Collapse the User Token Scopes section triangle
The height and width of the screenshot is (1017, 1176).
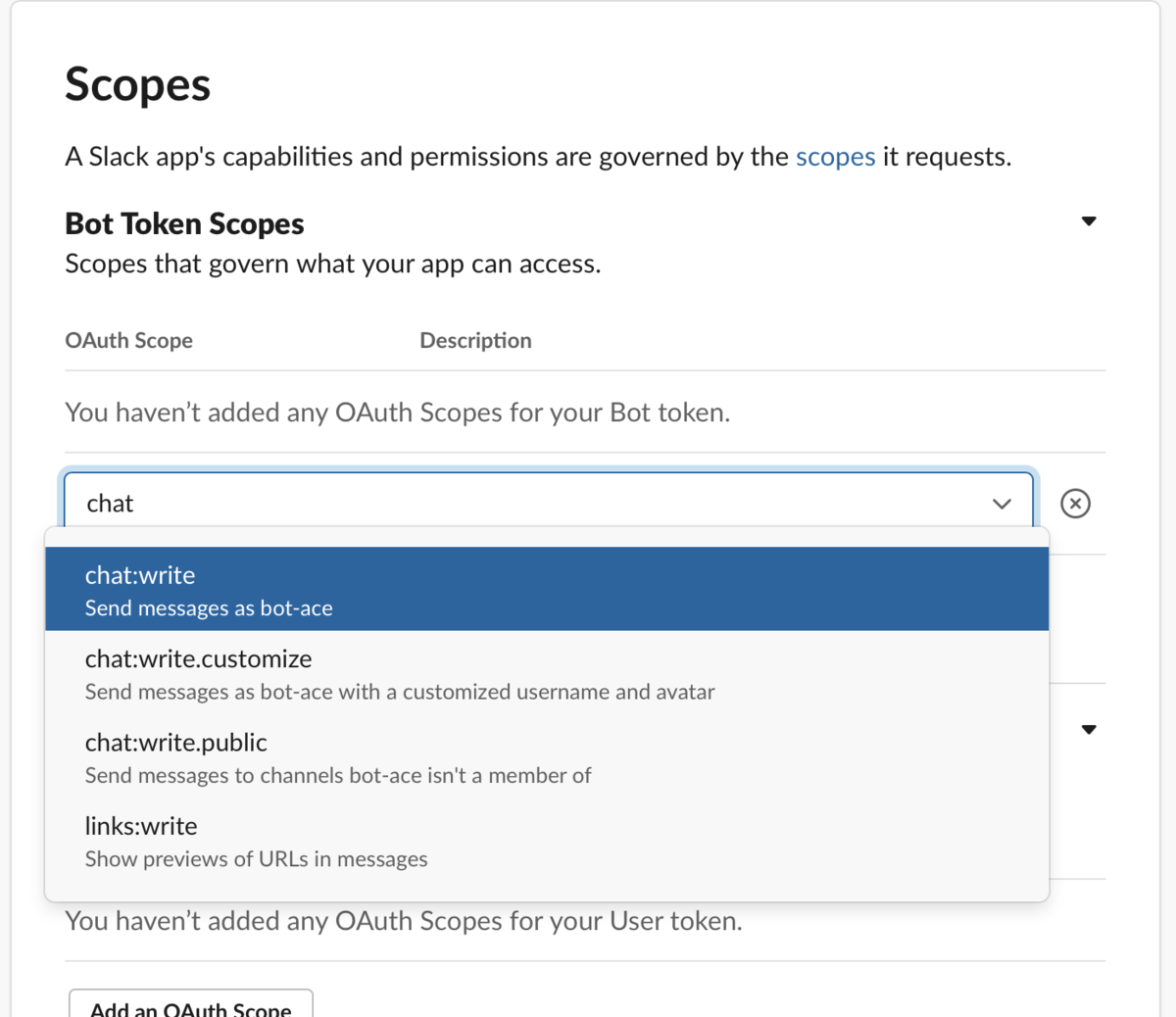click(x=1089, y=730)
